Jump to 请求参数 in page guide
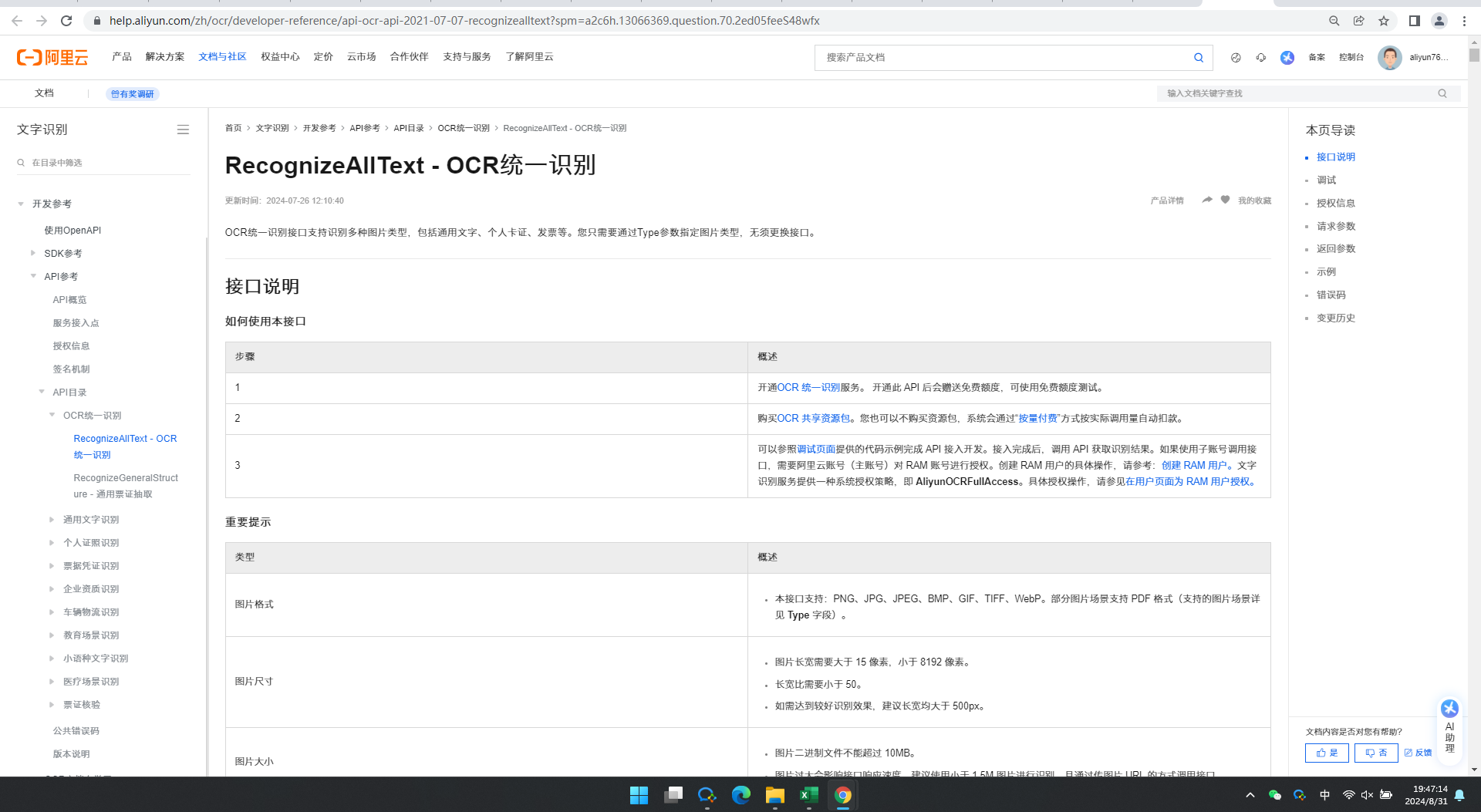Image resolution: width=1481 pixels, height=812 pixels. (x=1336, y=226)
